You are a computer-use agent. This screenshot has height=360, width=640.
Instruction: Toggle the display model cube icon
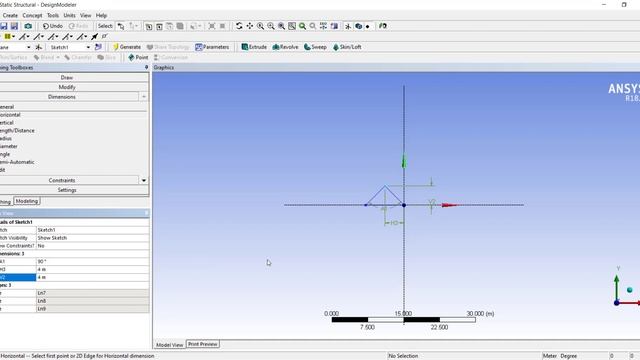358,26
